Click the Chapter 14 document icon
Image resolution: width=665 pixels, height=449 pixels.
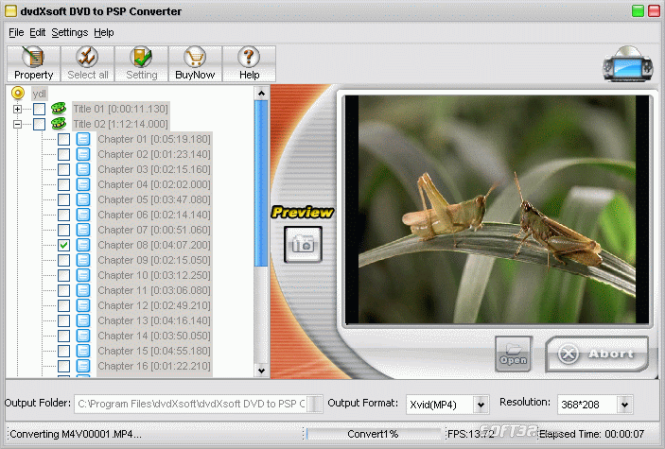tap(83, 335)
